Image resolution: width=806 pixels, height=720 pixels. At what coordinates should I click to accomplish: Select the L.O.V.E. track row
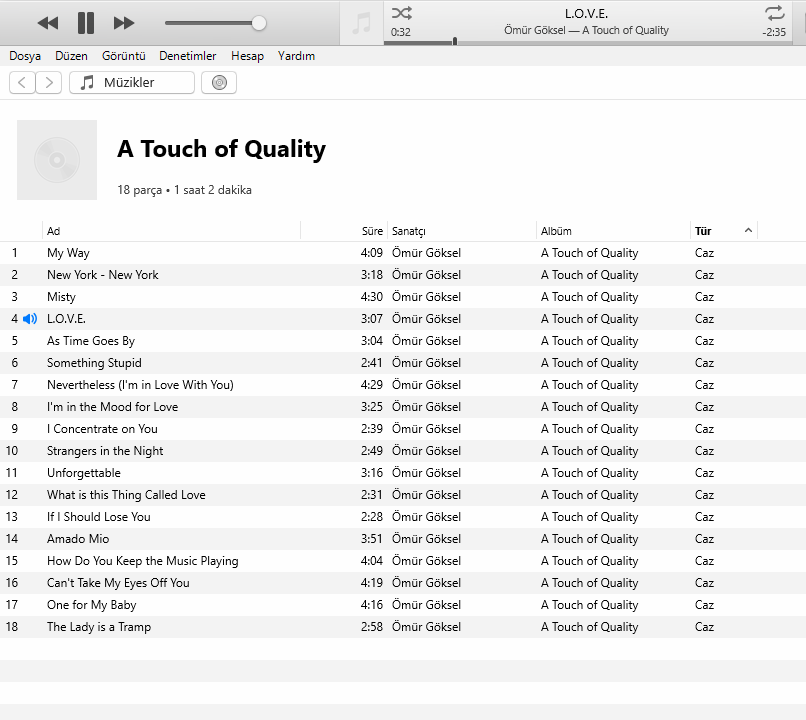coord(403,319)
